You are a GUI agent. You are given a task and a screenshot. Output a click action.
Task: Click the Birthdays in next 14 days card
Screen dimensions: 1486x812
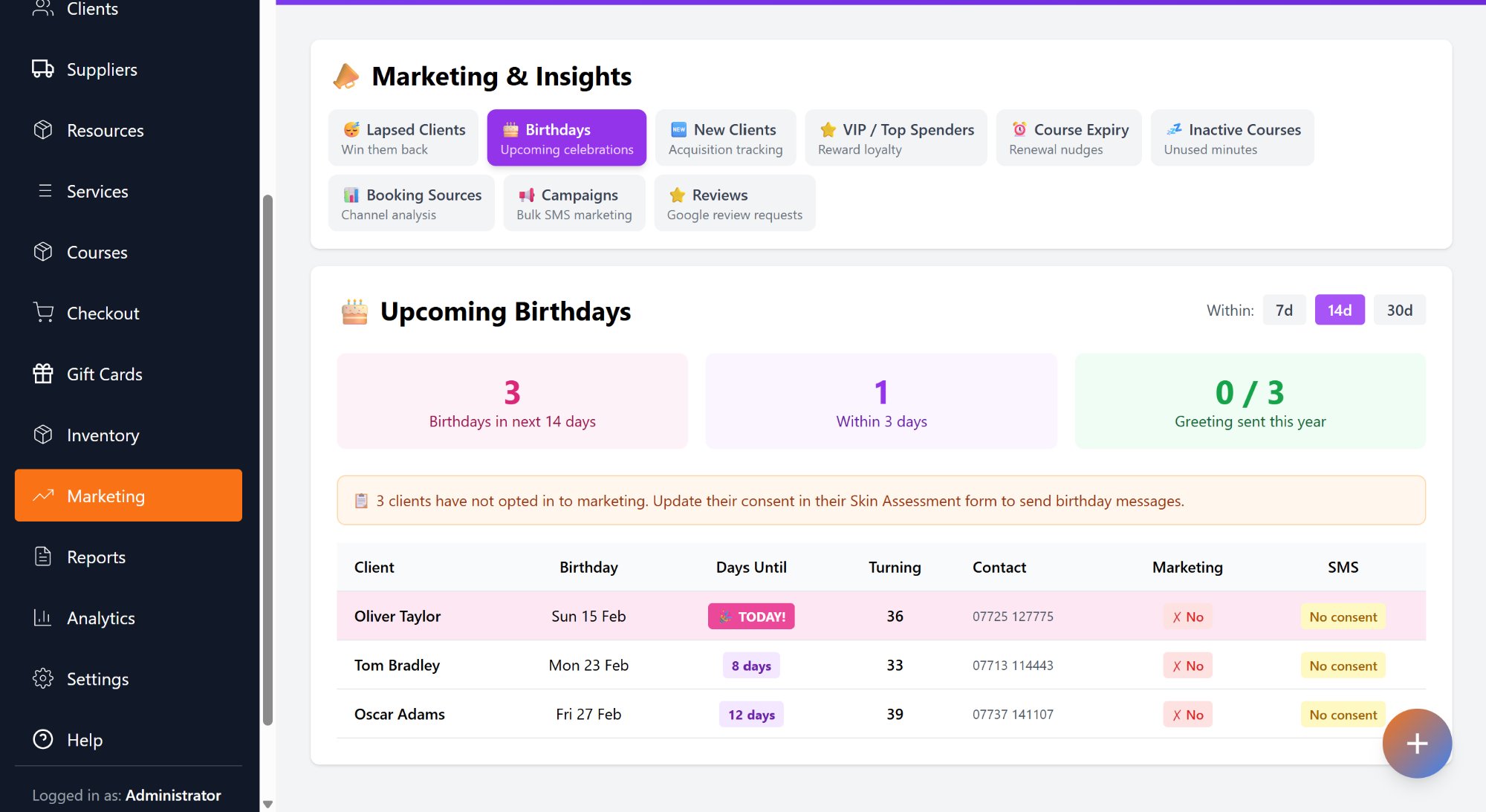(512, 401)
